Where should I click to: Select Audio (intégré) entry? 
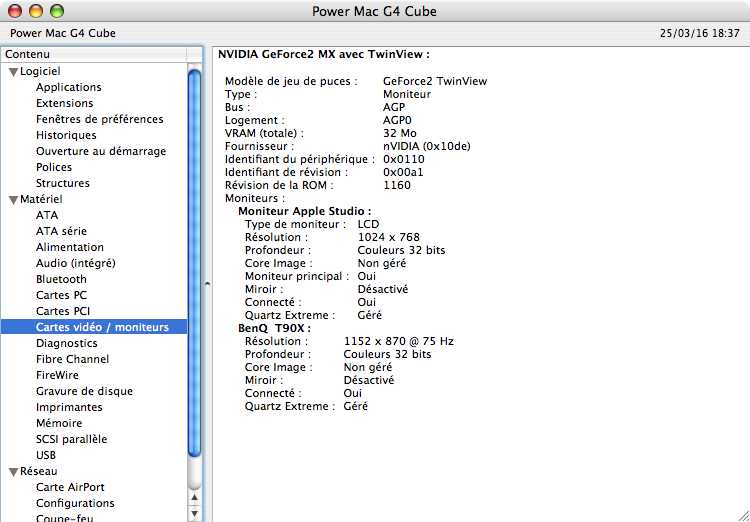tap(76, 263)
